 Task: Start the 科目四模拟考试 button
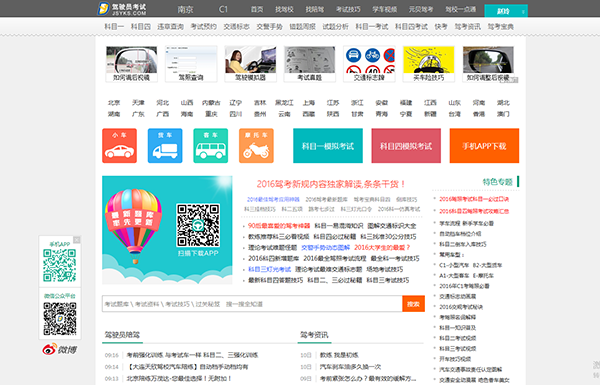[x=406, y=146]
